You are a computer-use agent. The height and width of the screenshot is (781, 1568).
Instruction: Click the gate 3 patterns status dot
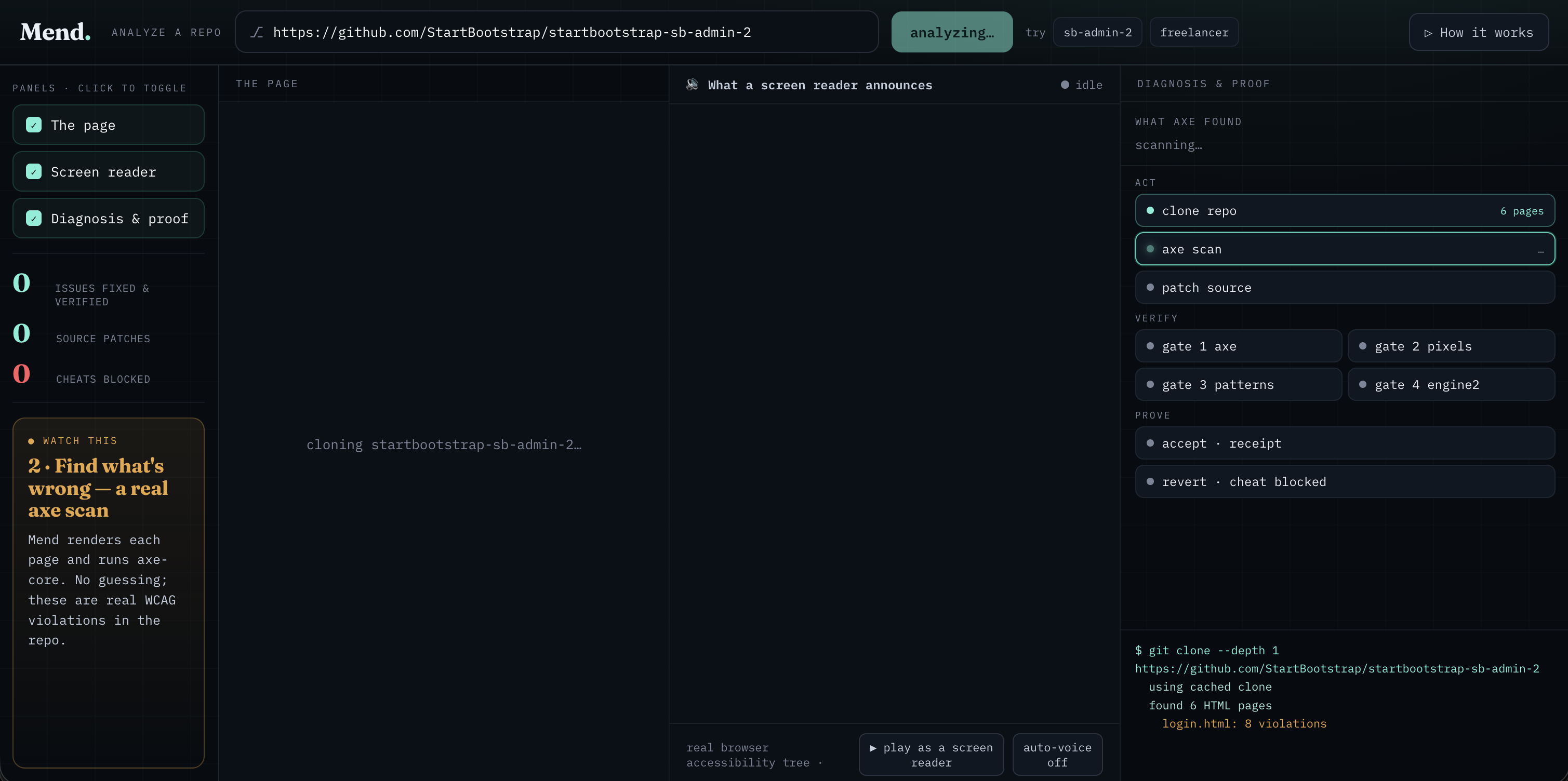1150,384
